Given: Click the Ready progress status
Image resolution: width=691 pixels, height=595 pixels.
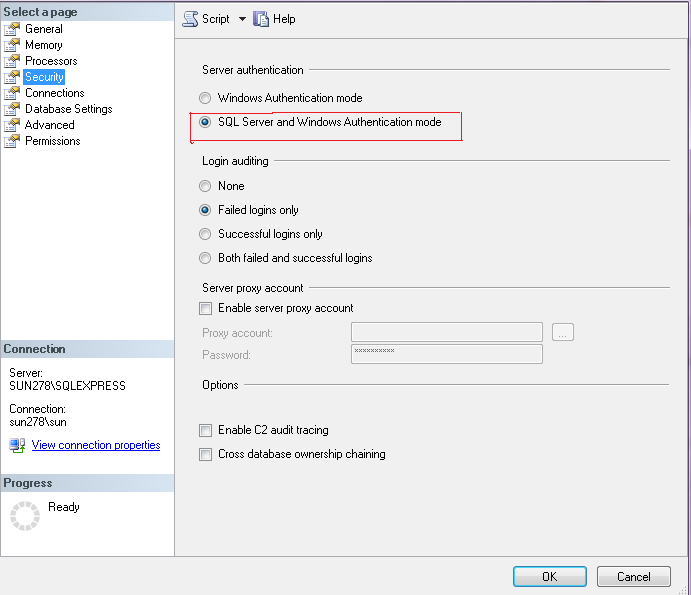Looking at the screenshot, I should [x=64, y=507].
